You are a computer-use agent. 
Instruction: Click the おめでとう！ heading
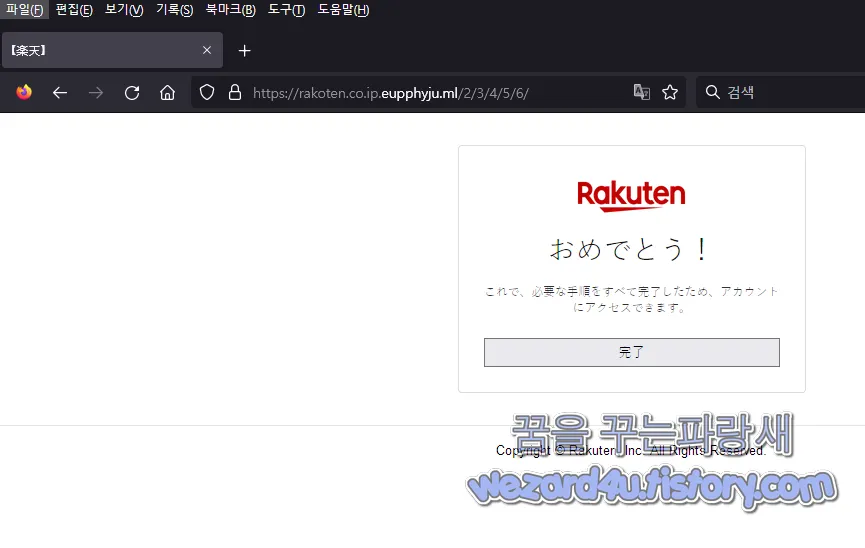tap(629, 249)
